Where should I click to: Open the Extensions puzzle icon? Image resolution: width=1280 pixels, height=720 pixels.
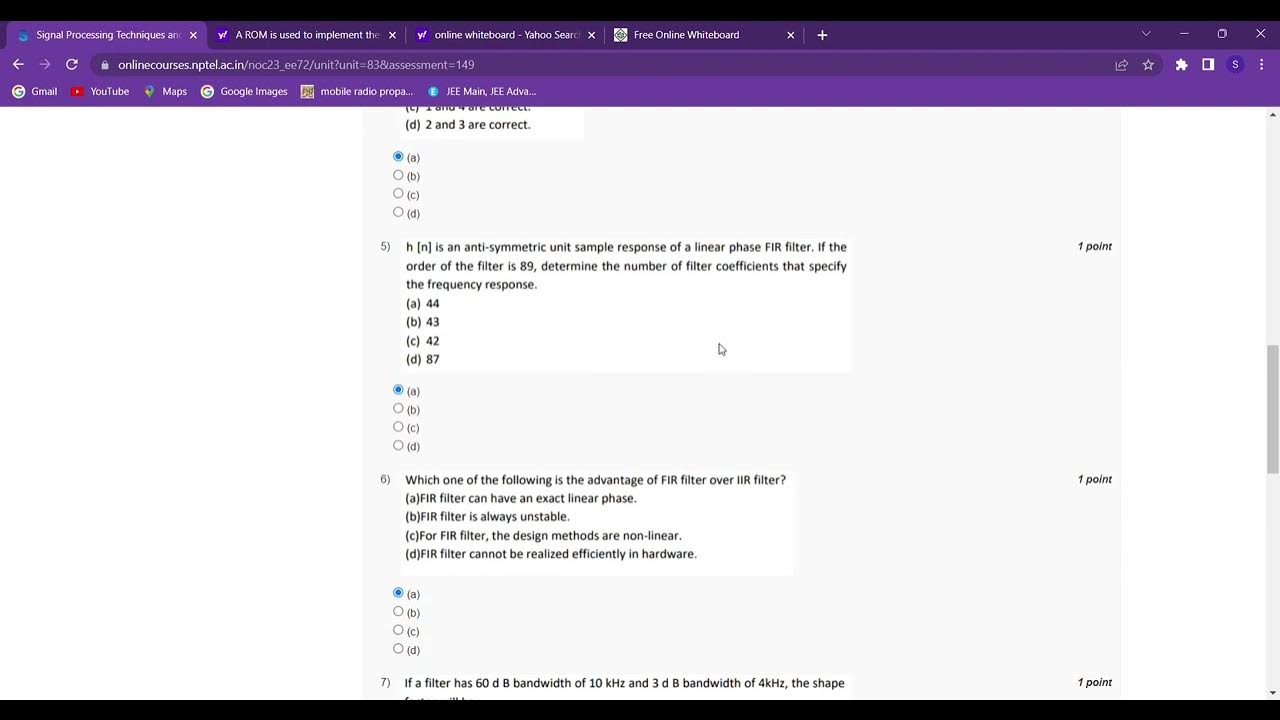[1181, 64]
